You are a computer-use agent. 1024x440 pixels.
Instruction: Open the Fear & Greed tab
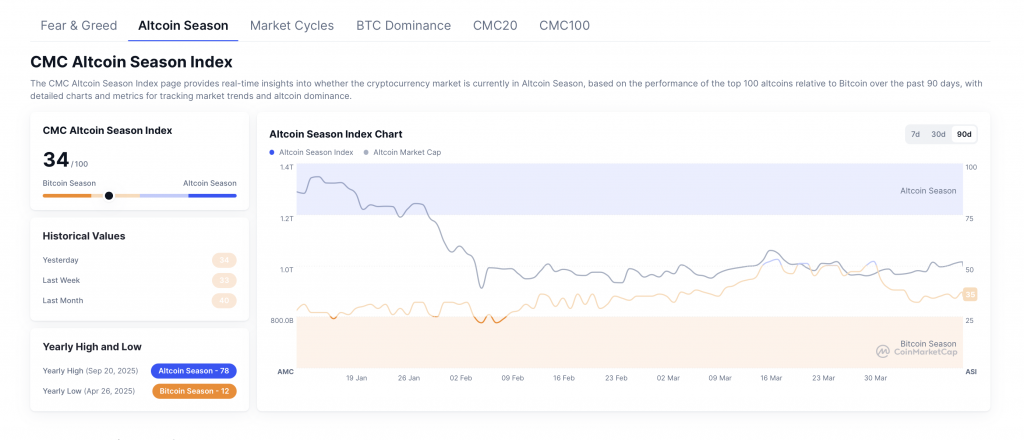coord(78,25)
